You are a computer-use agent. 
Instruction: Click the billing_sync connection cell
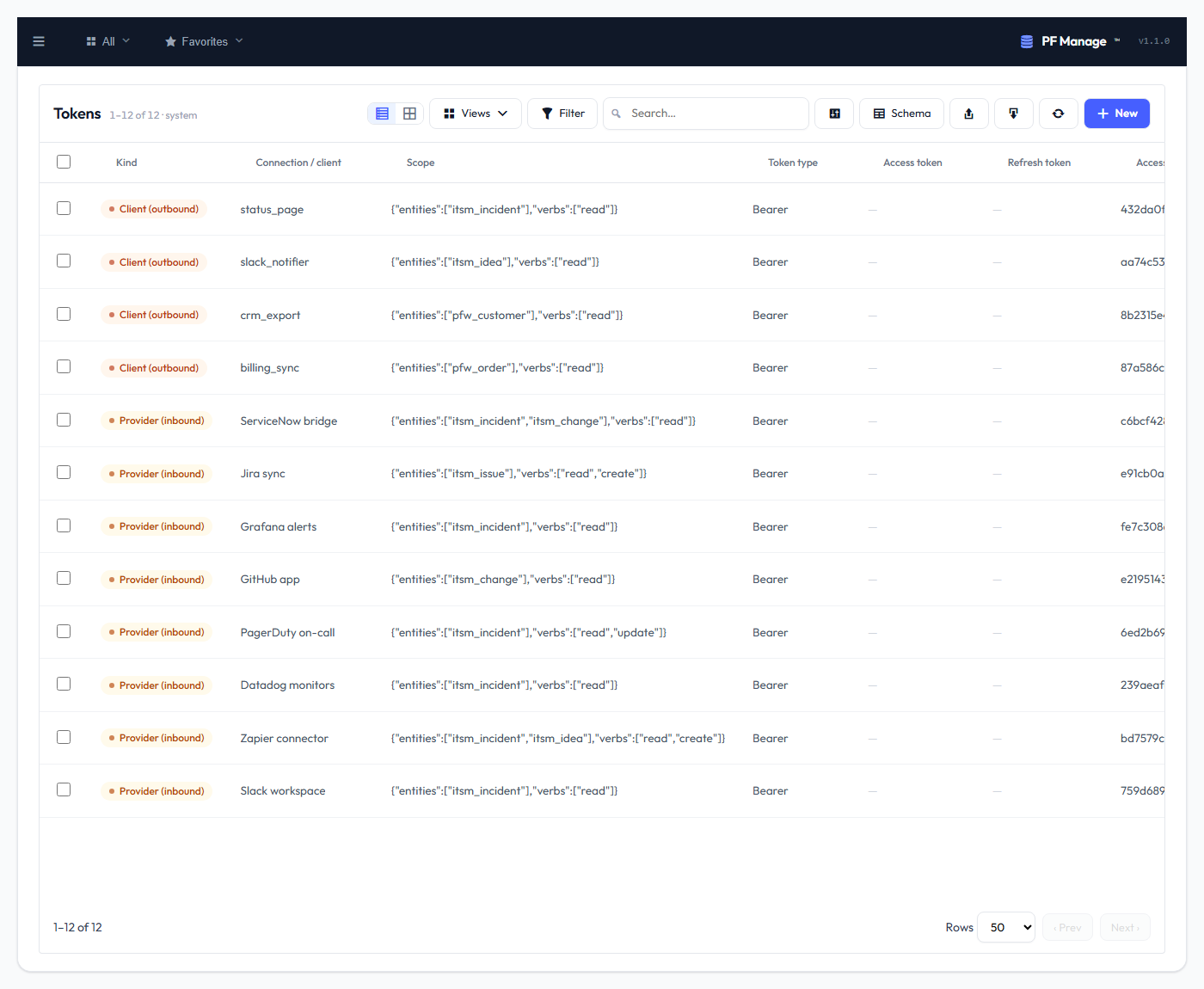pos(270,368)
